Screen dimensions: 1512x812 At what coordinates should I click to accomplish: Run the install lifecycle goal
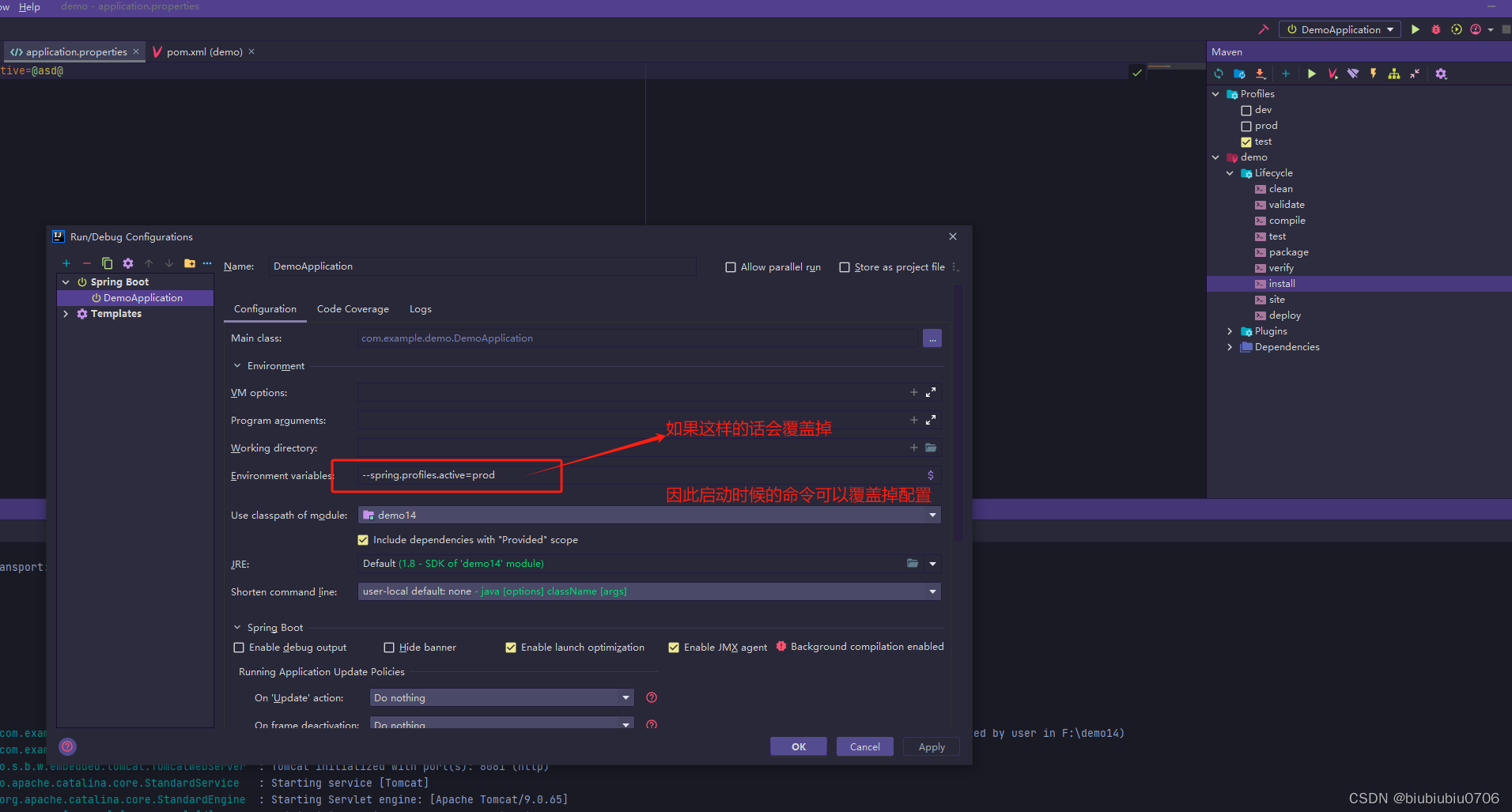click(x=1281, y=283)
